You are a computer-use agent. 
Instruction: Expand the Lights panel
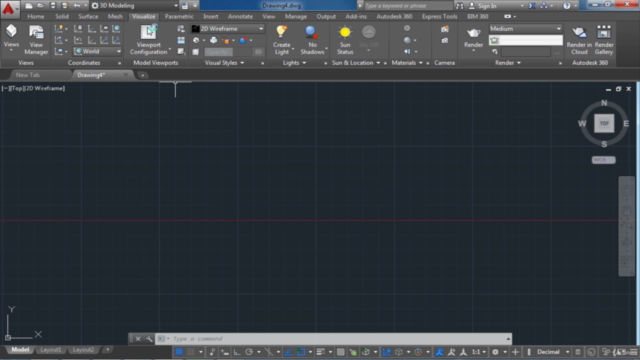pos(294,63)
